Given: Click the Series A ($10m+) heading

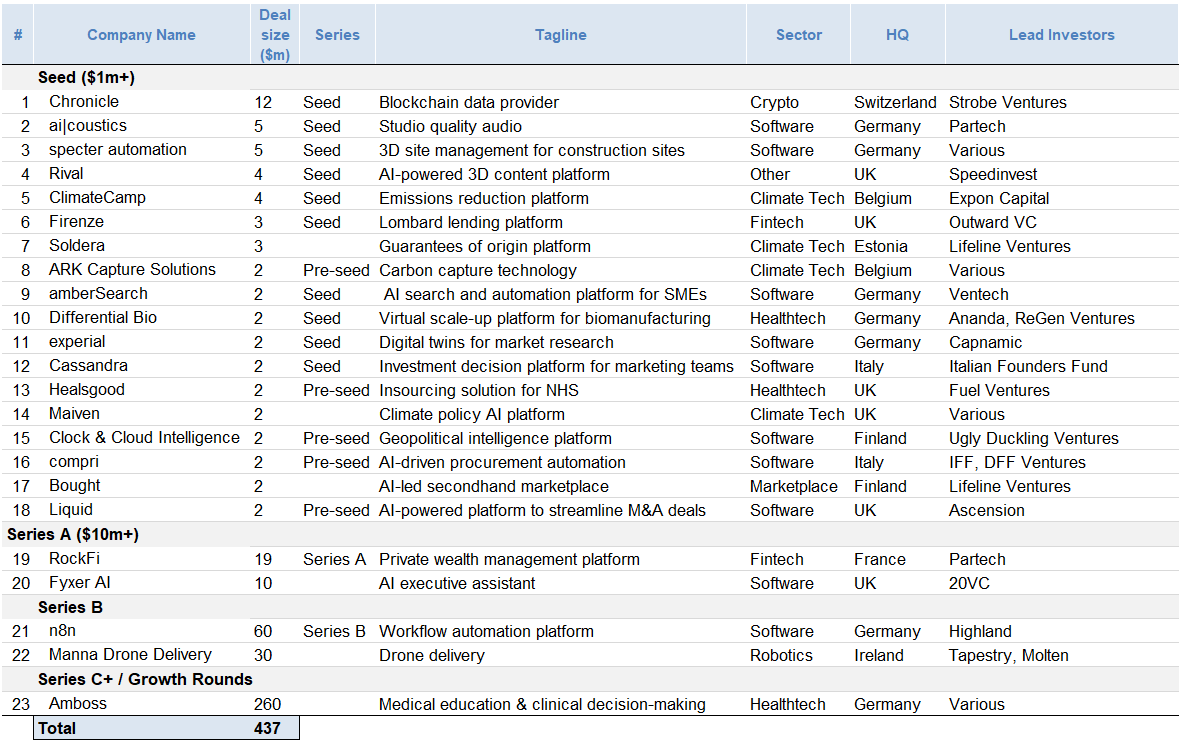Looking at the screenshot, I should [73, 534].
